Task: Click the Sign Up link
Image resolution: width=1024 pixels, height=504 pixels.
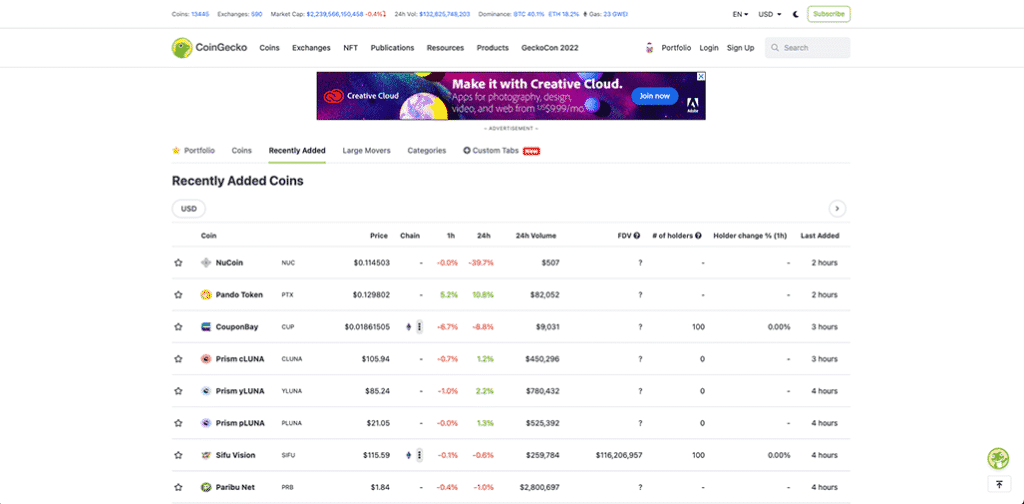Action: pos(741,48)
